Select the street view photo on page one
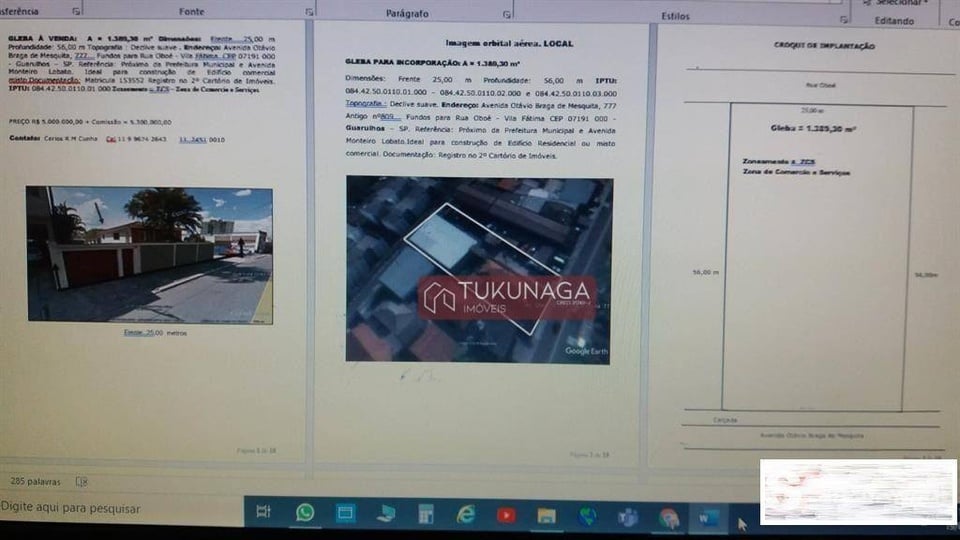 pos(150,255)
